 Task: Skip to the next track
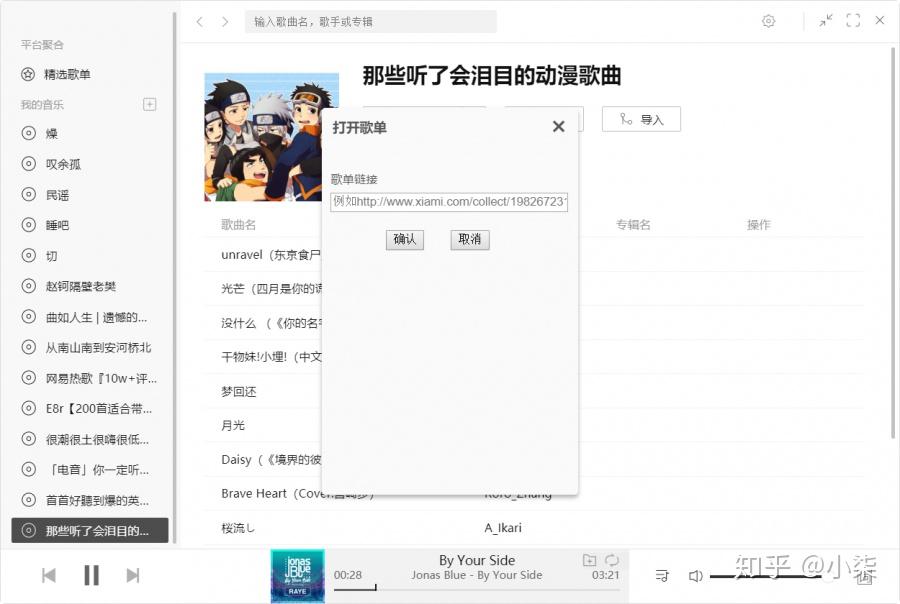[134, 575]
